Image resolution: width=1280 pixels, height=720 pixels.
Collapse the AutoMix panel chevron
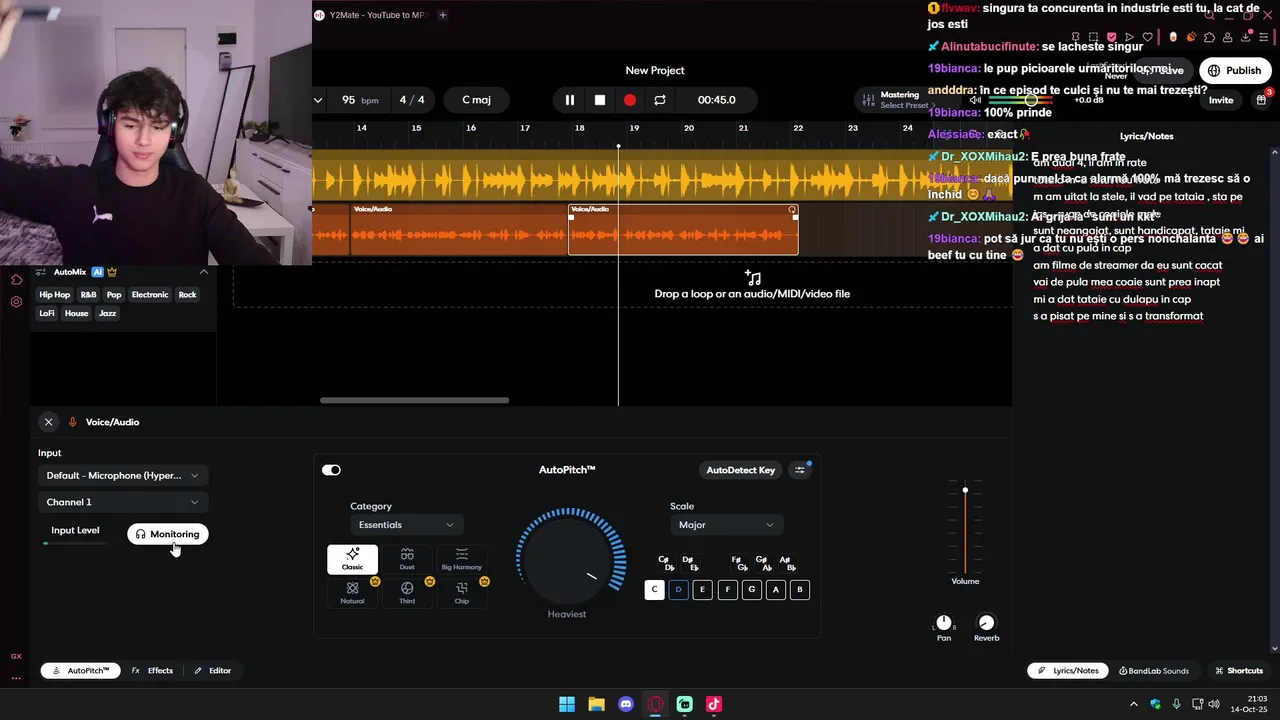click(204, 272)
